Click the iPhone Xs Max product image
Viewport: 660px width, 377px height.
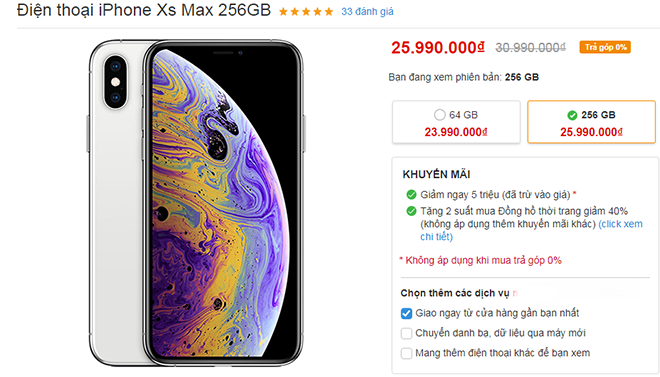point(196,203)
